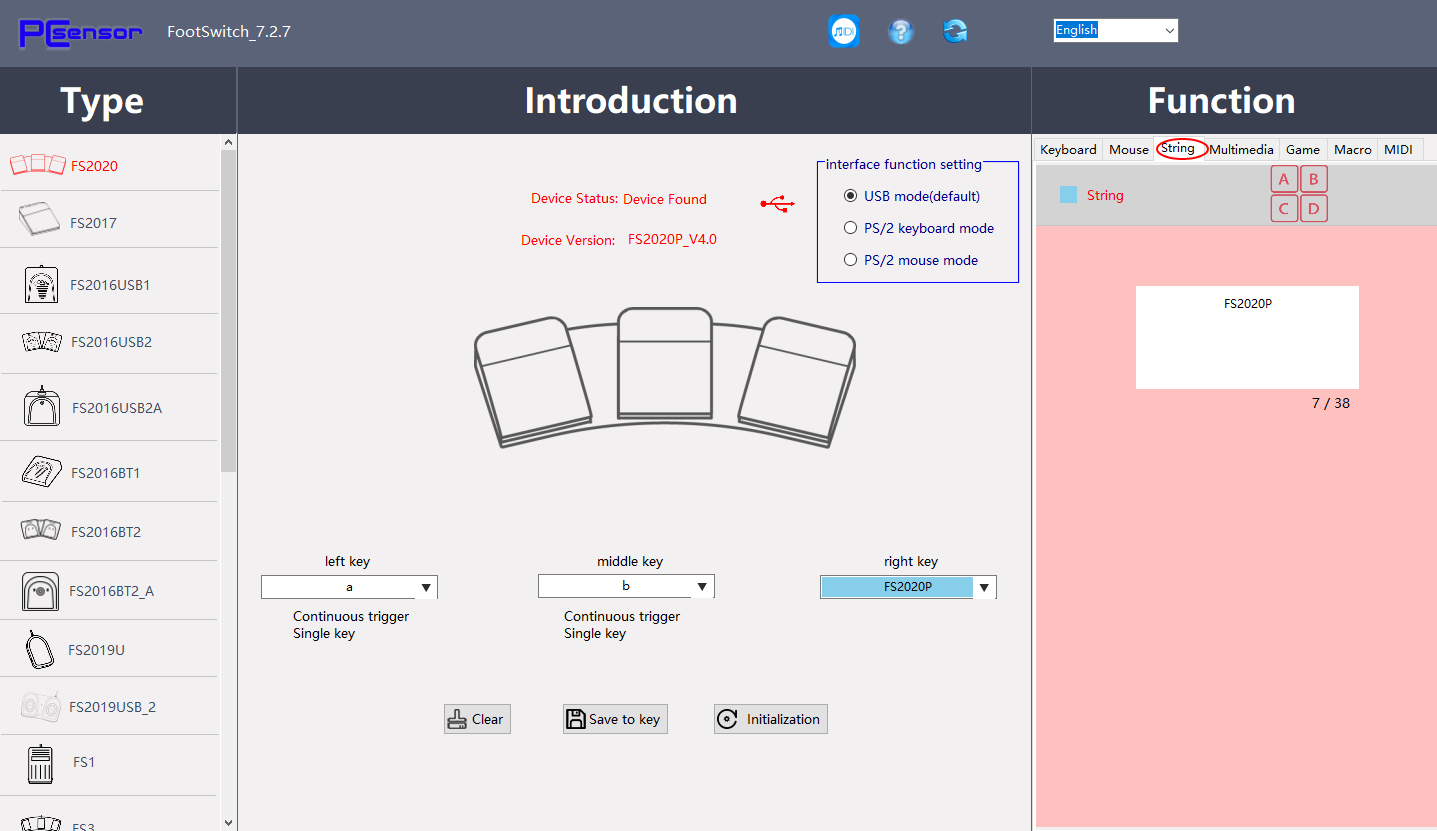Open the language dropdown showing English

pos(1116,30)
